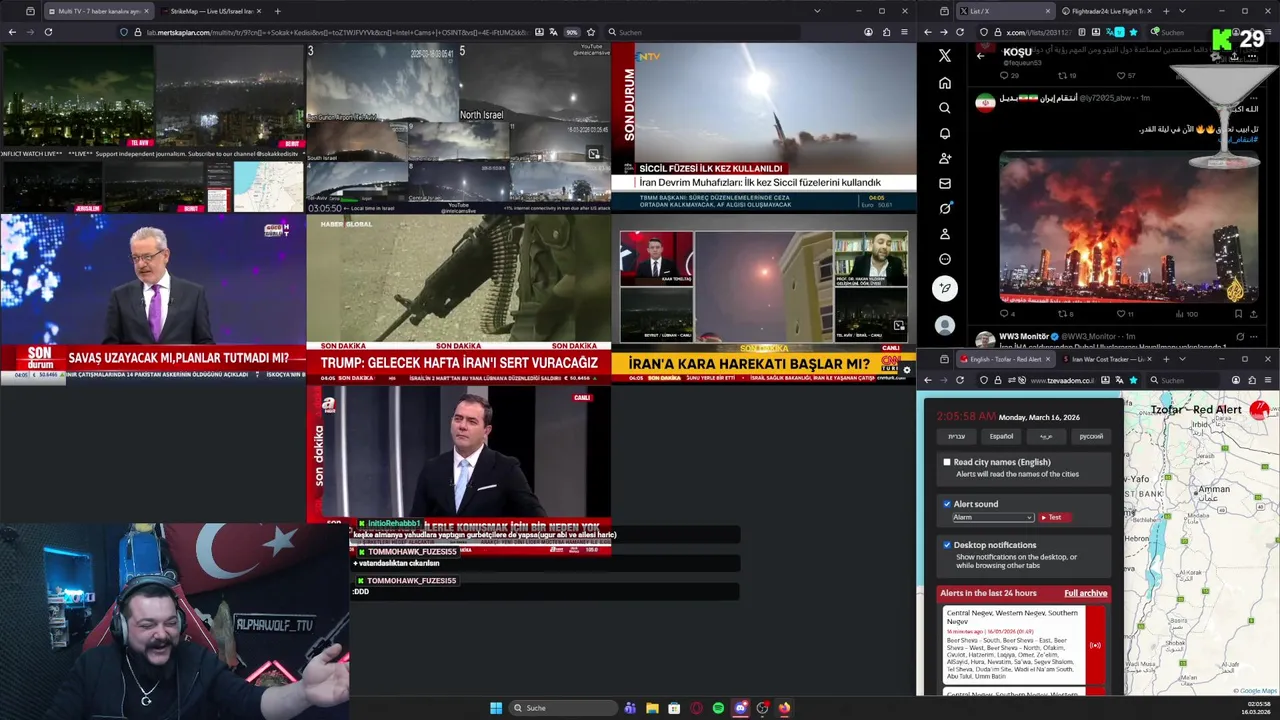Image resolution: width=1280 pixels, height=720 pixels.
Task: Like the burning towers tweet
Action: tap(1124, 314)
